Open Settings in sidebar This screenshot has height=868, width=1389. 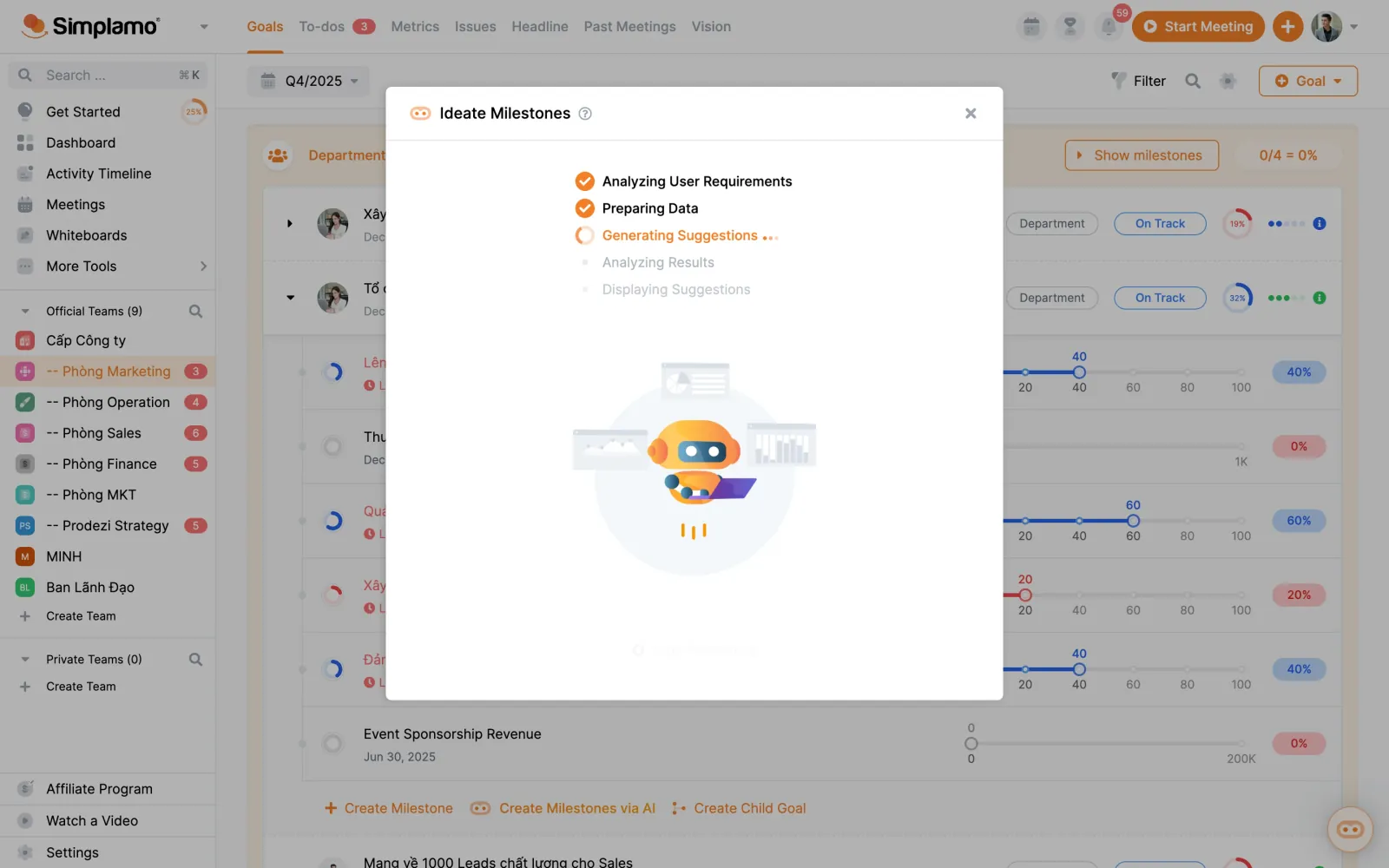(x=72, y=852)
